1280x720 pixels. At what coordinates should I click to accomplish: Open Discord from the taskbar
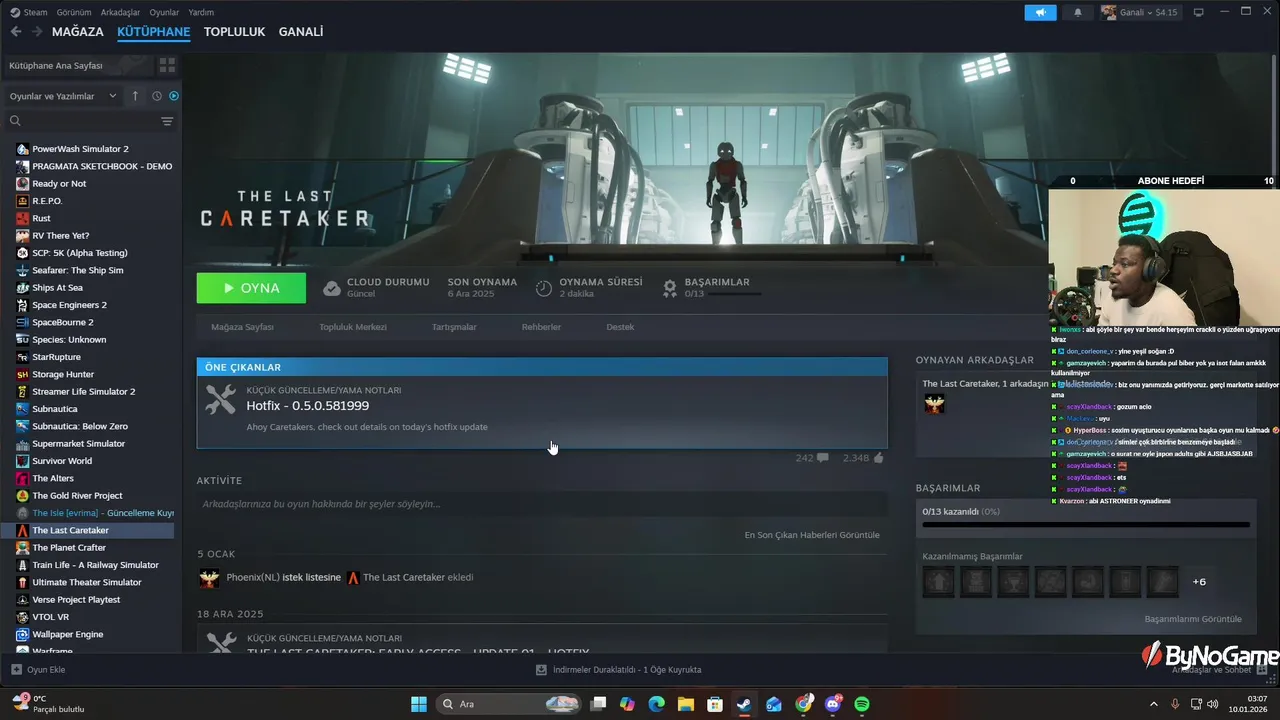click(833, 704)
